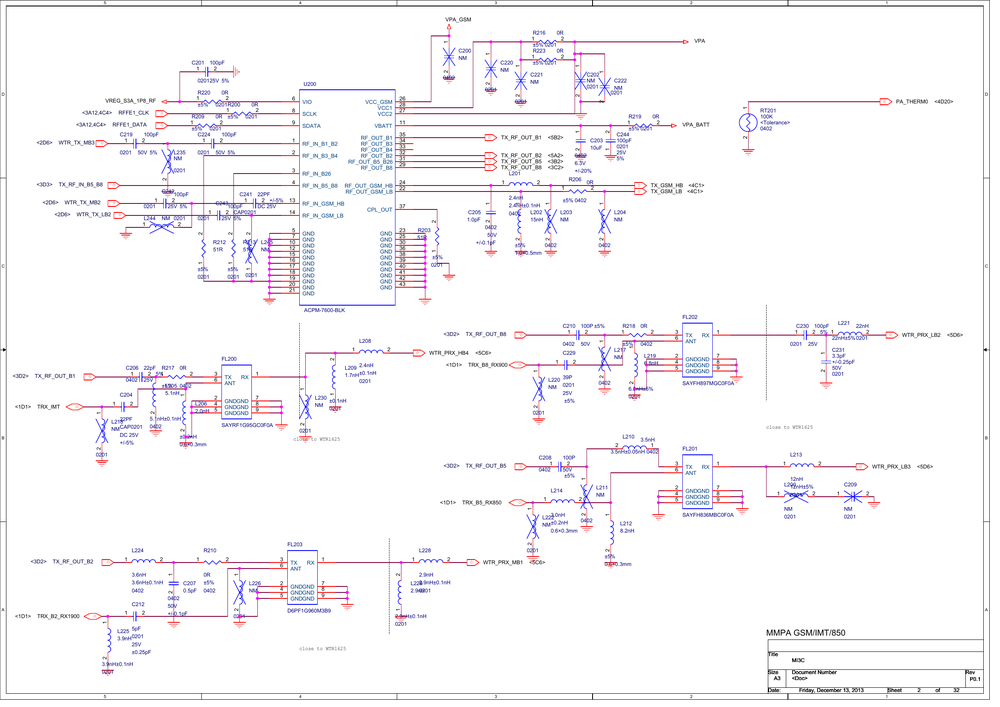Viewport: 1000px width, 707px height.
Task: Click the WTR_TX_MB2 port label
Action: point(82,203)
